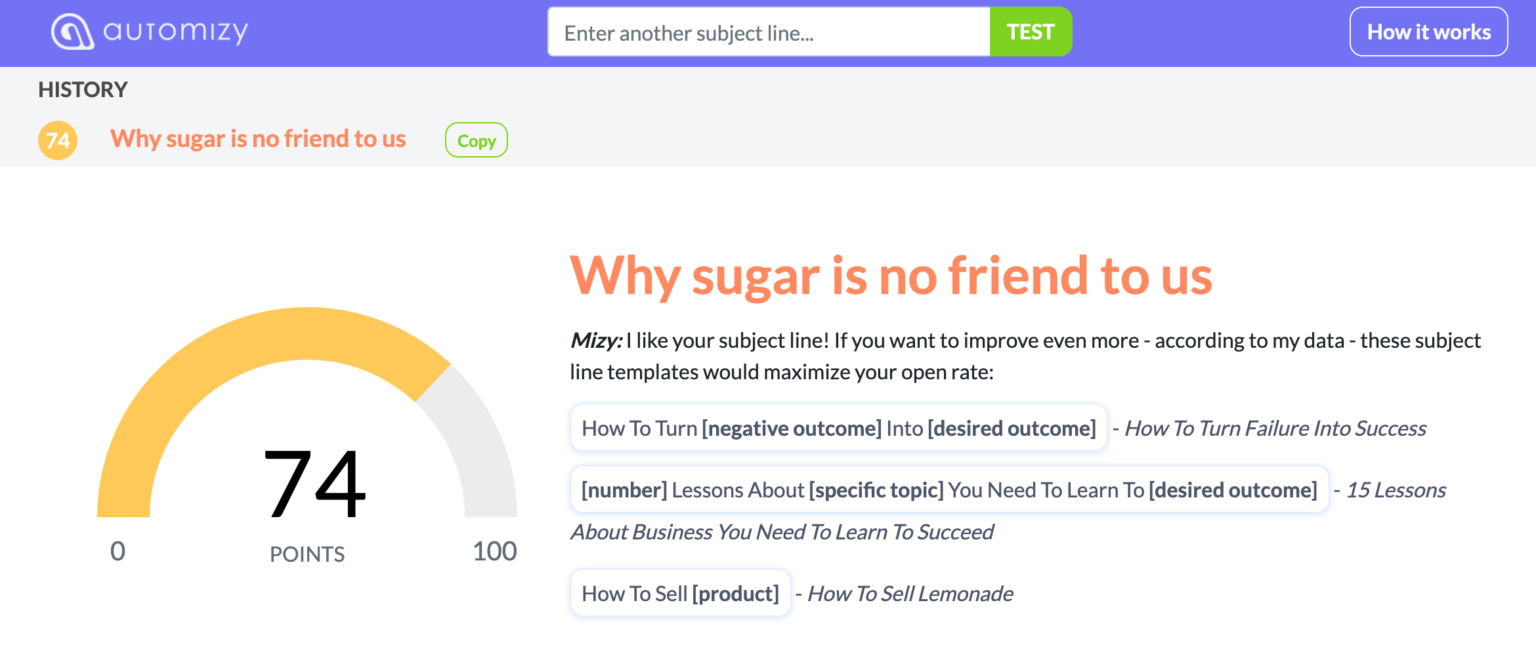Click the HISTORY section label
The height and width of the screenshot is (672, 1536).
pyautogui.click(x=83, y=90)
